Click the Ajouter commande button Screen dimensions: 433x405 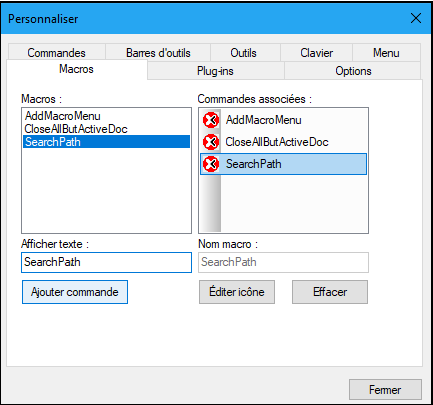(x=75, y=292)
